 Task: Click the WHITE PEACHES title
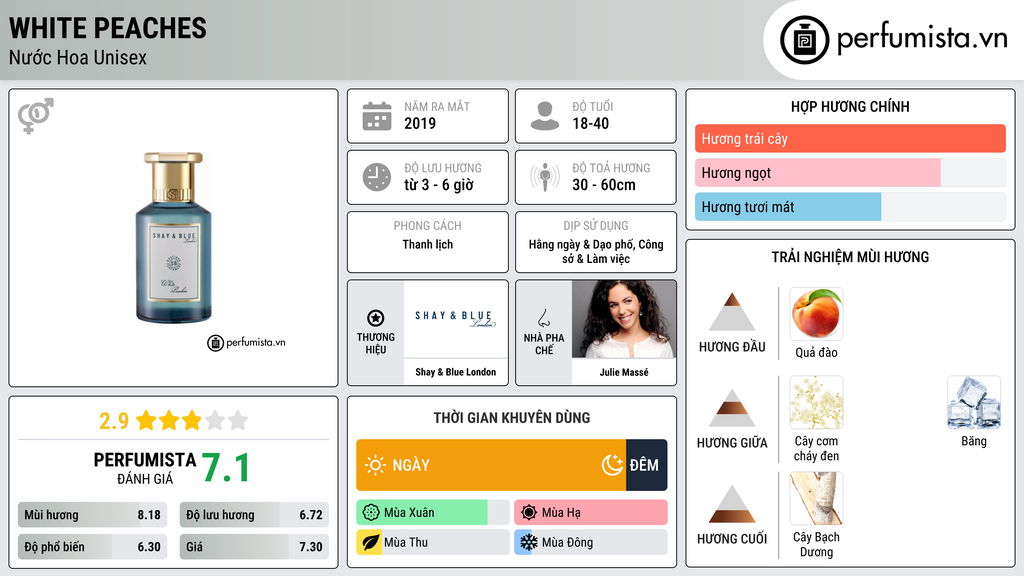(x=108, y=28)
